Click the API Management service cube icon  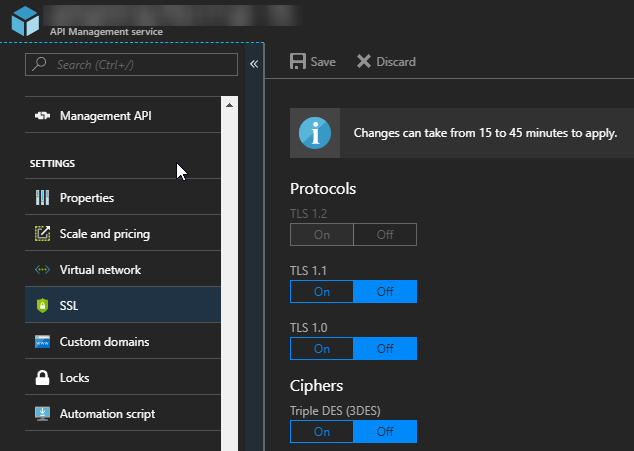[25, 21]
